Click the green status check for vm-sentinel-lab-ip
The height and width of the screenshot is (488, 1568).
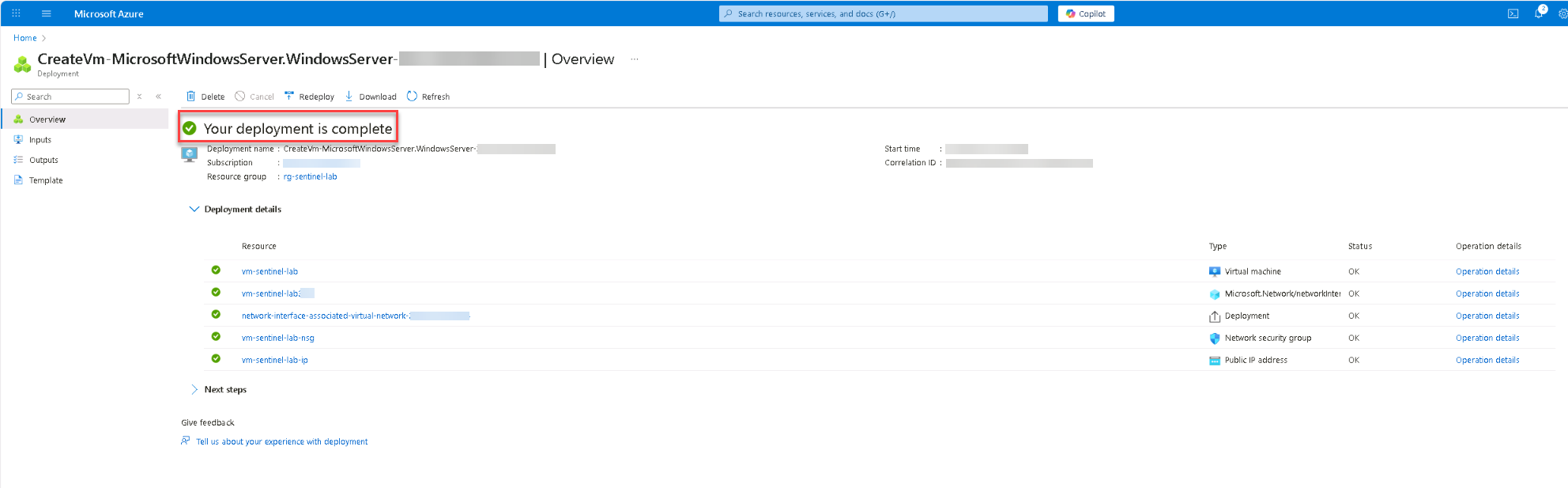pos(216,359)
